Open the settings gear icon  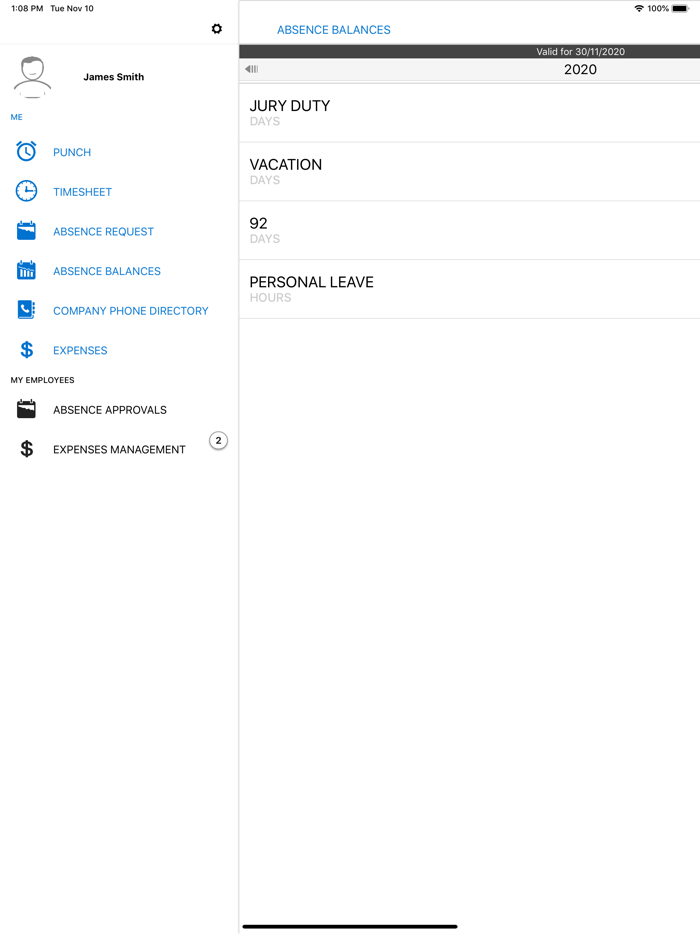217,29
